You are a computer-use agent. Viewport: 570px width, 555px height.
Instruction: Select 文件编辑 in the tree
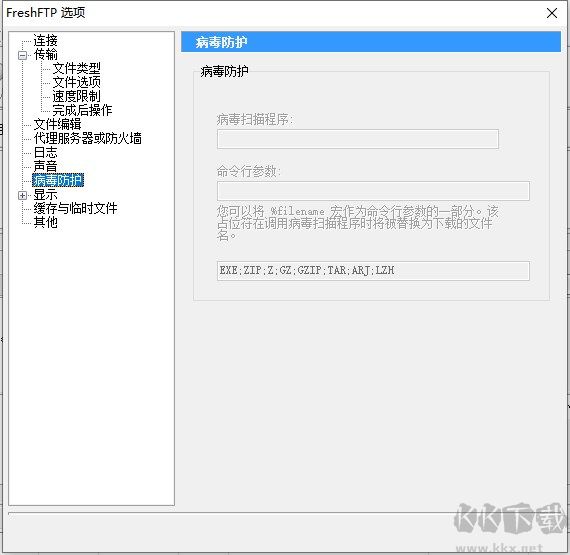tap(57, 124)
